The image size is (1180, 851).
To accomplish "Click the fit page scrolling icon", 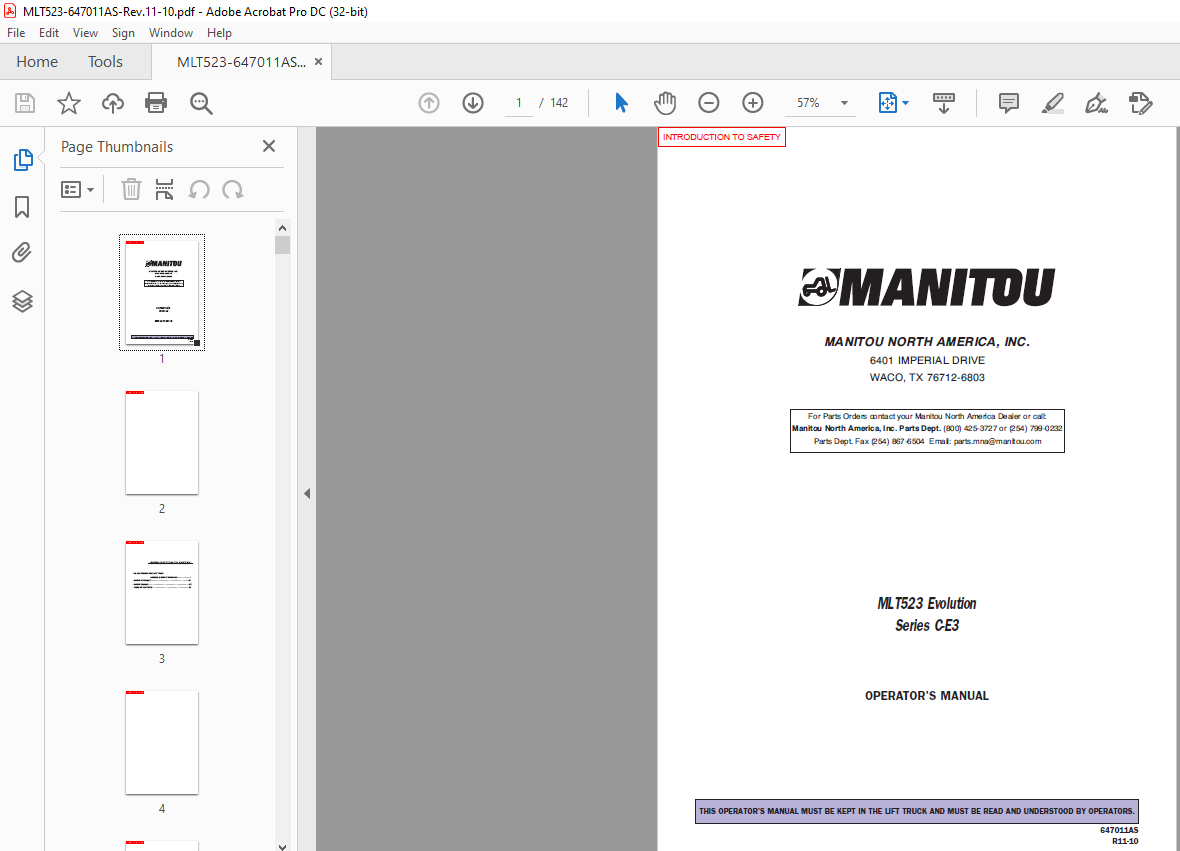I will (887, 103).
